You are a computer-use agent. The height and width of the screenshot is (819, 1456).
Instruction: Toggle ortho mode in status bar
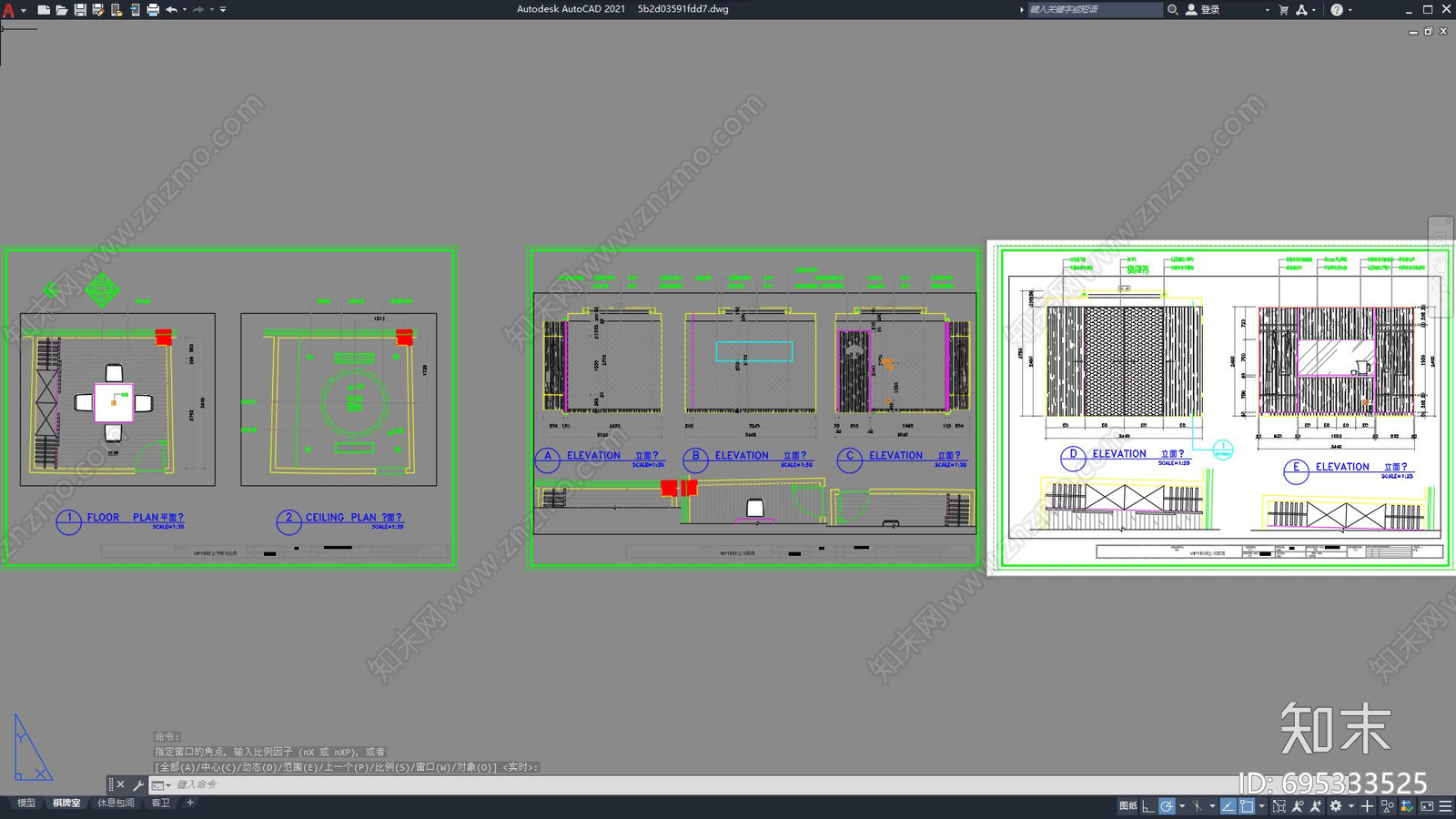click(1148, 805)
